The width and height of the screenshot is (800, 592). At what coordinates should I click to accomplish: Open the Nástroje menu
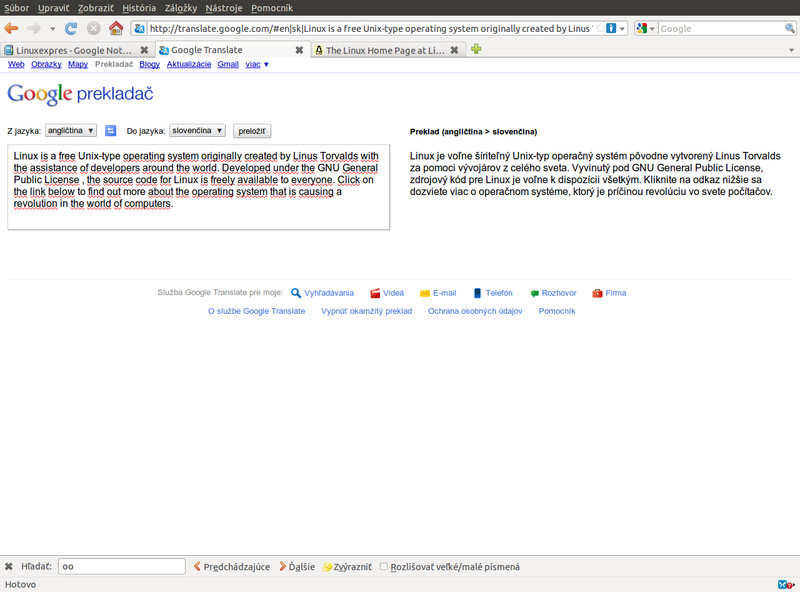click(223, 8)
